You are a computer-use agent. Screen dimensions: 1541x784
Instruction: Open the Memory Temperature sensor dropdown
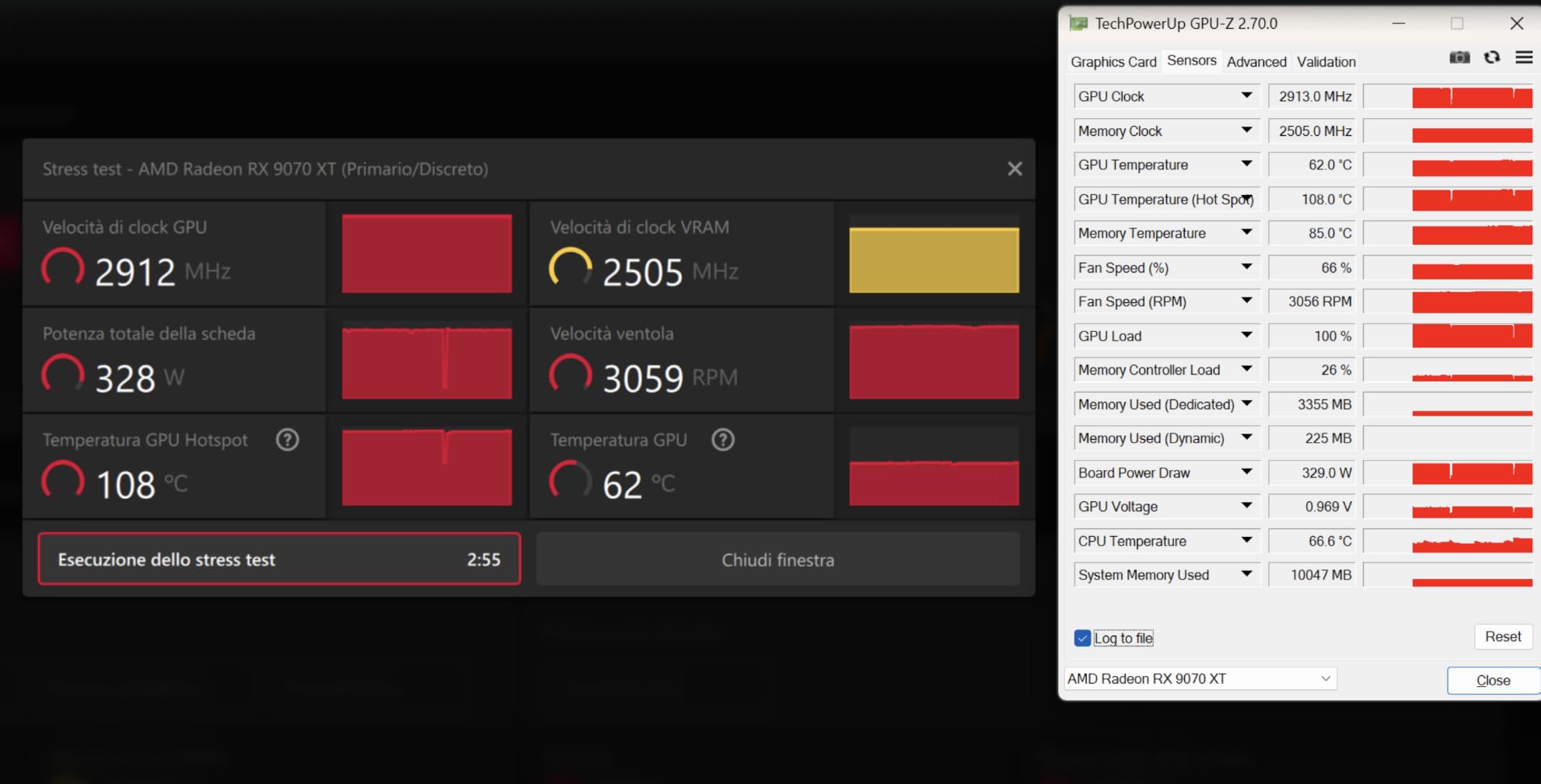coord(1247,232)
